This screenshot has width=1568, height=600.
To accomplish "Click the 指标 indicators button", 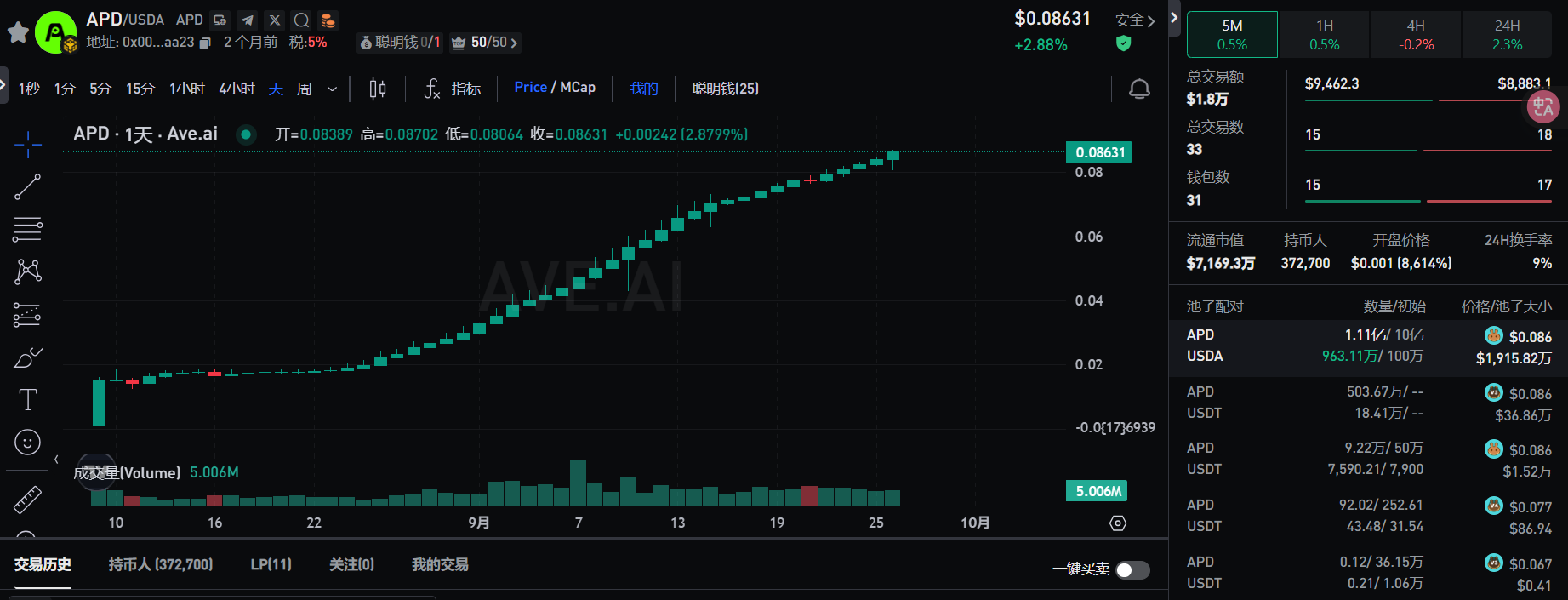I will point(453,89).
